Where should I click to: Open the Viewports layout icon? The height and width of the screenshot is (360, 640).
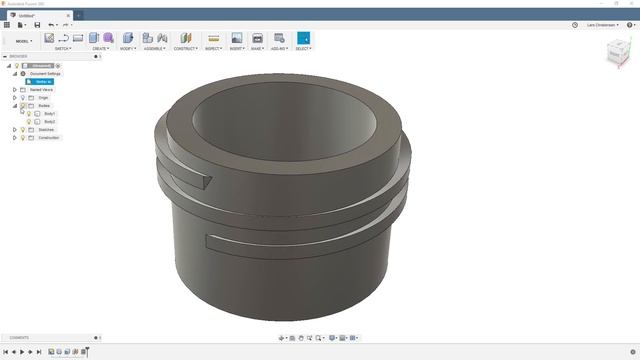[353, 338]
